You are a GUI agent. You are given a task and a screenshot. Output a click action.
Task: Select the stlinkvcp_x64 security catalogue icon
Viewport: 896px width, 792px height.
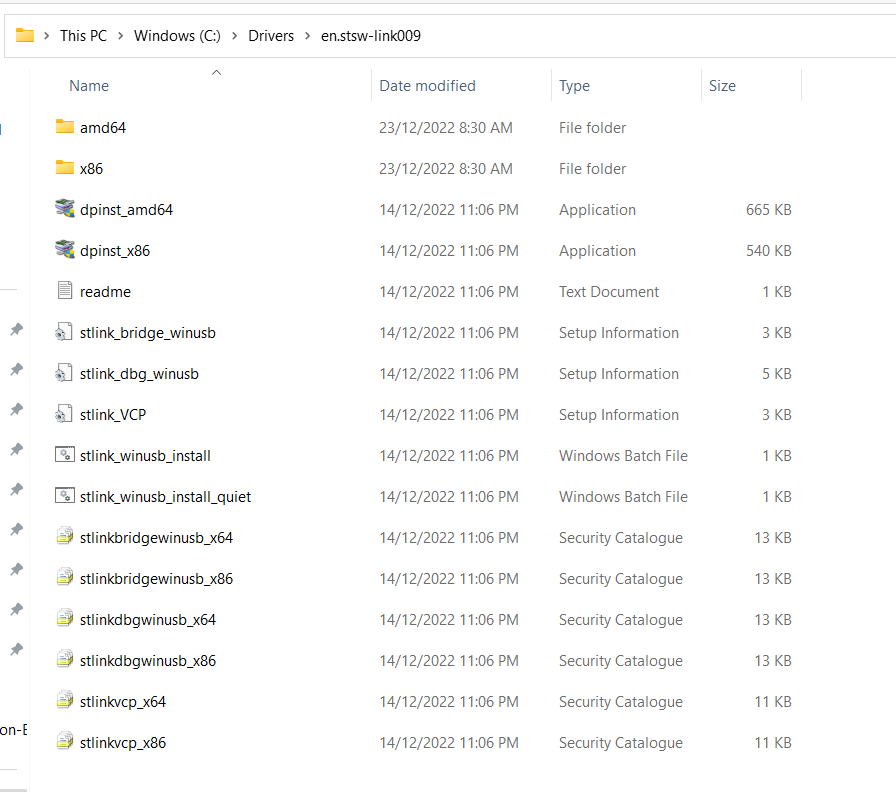point(65,701)
